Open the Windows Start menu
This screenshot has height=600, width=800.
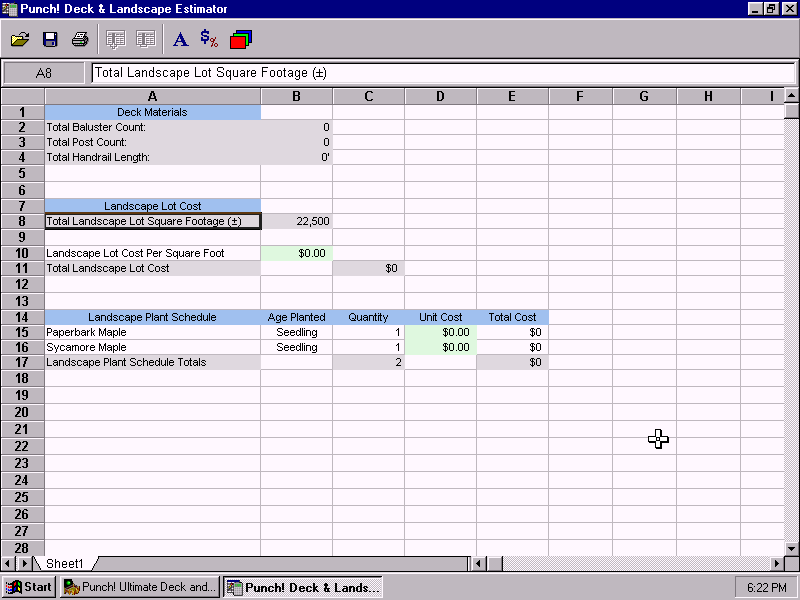[29, 587]
